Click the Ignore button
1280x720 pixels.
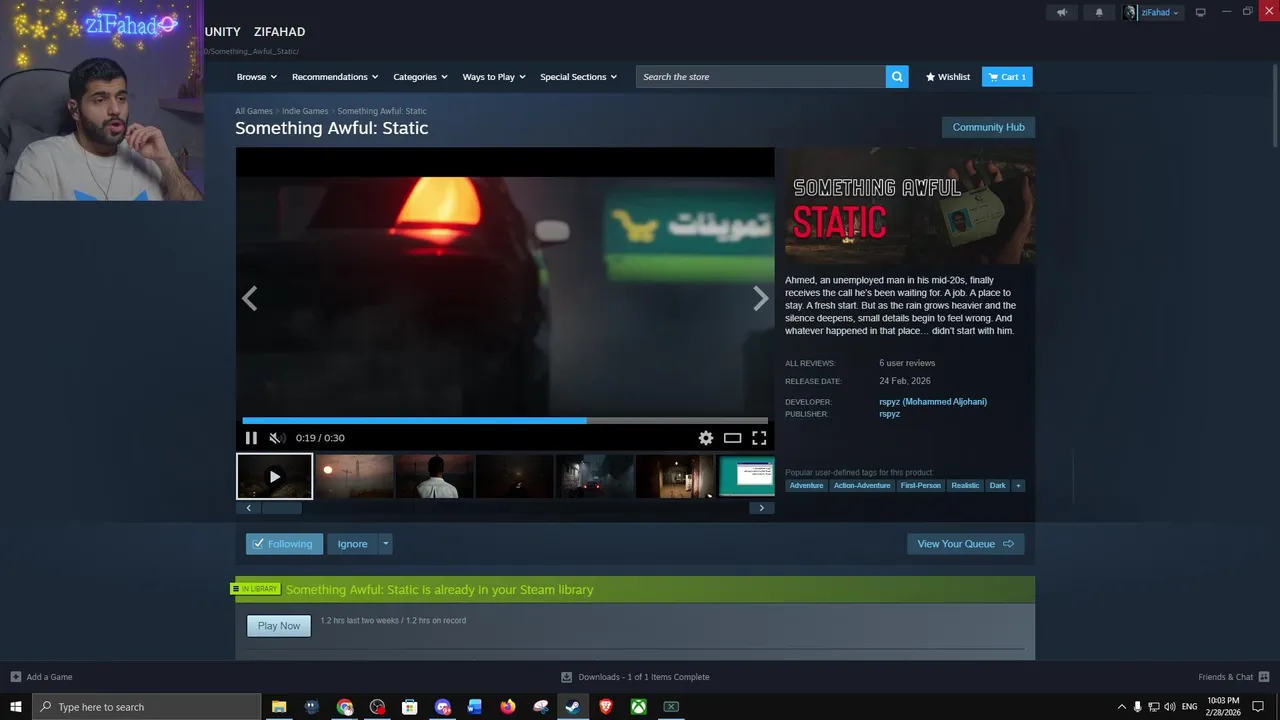tap(352, 544)
